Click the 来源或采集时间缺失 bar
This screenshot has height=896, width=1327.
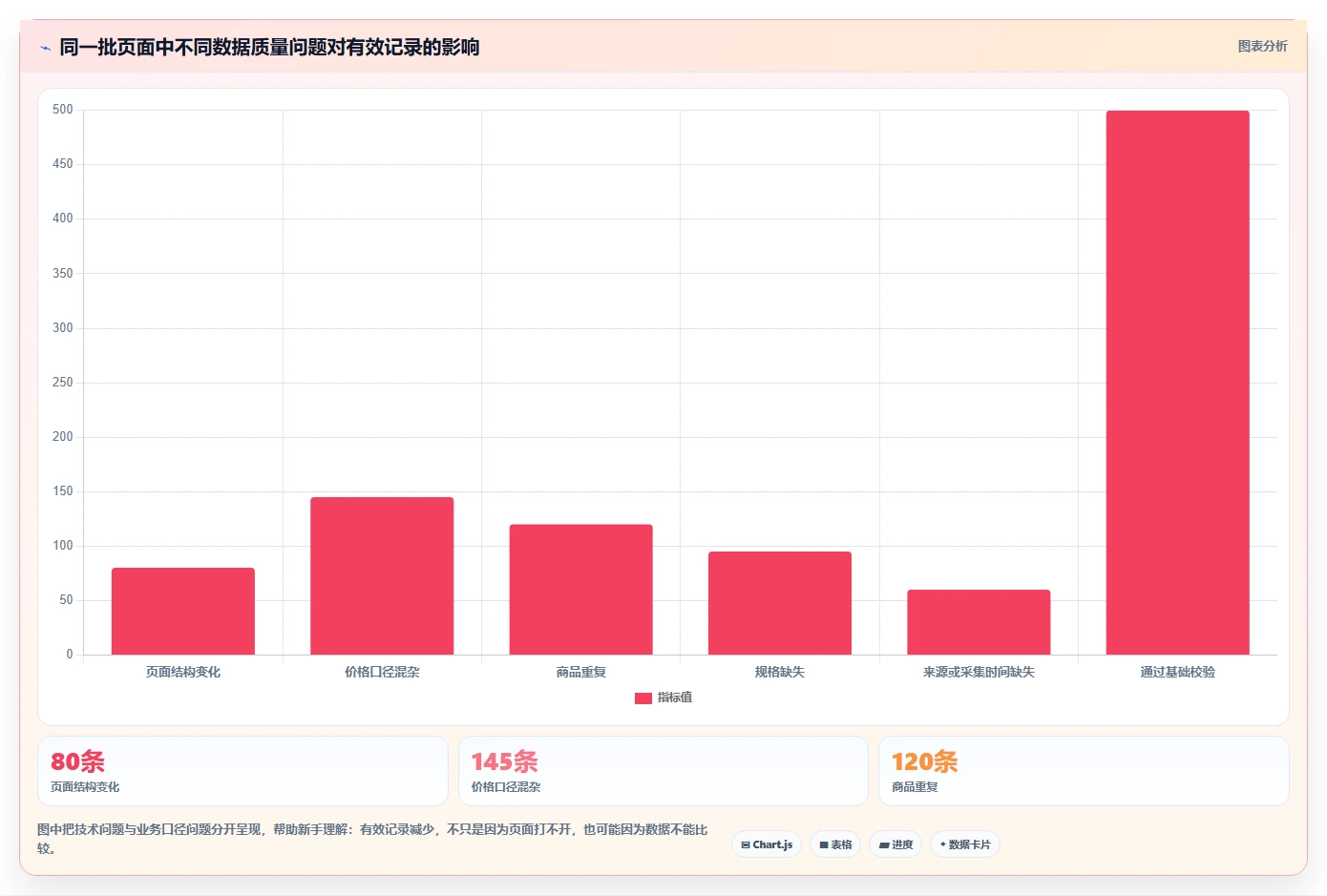tap(979, 622)
